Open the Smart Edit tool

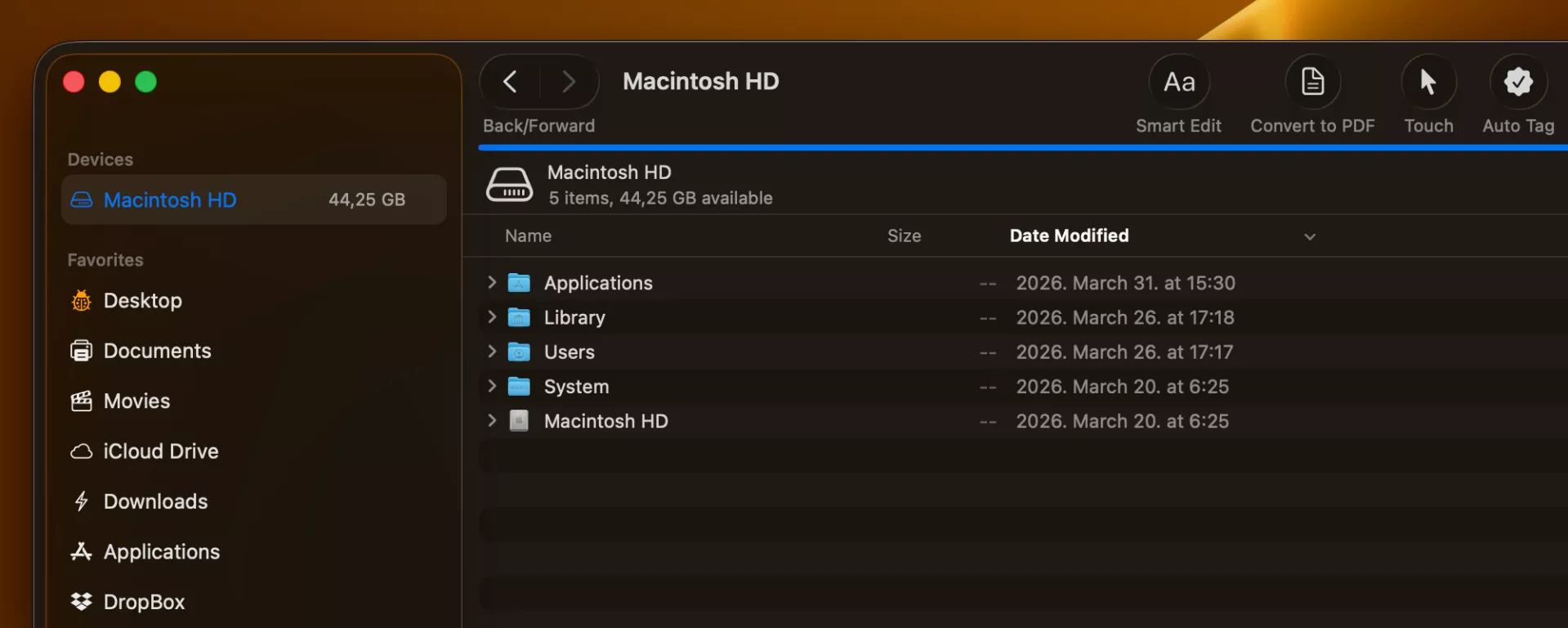pyautogui.click(x=1179, y=82)
